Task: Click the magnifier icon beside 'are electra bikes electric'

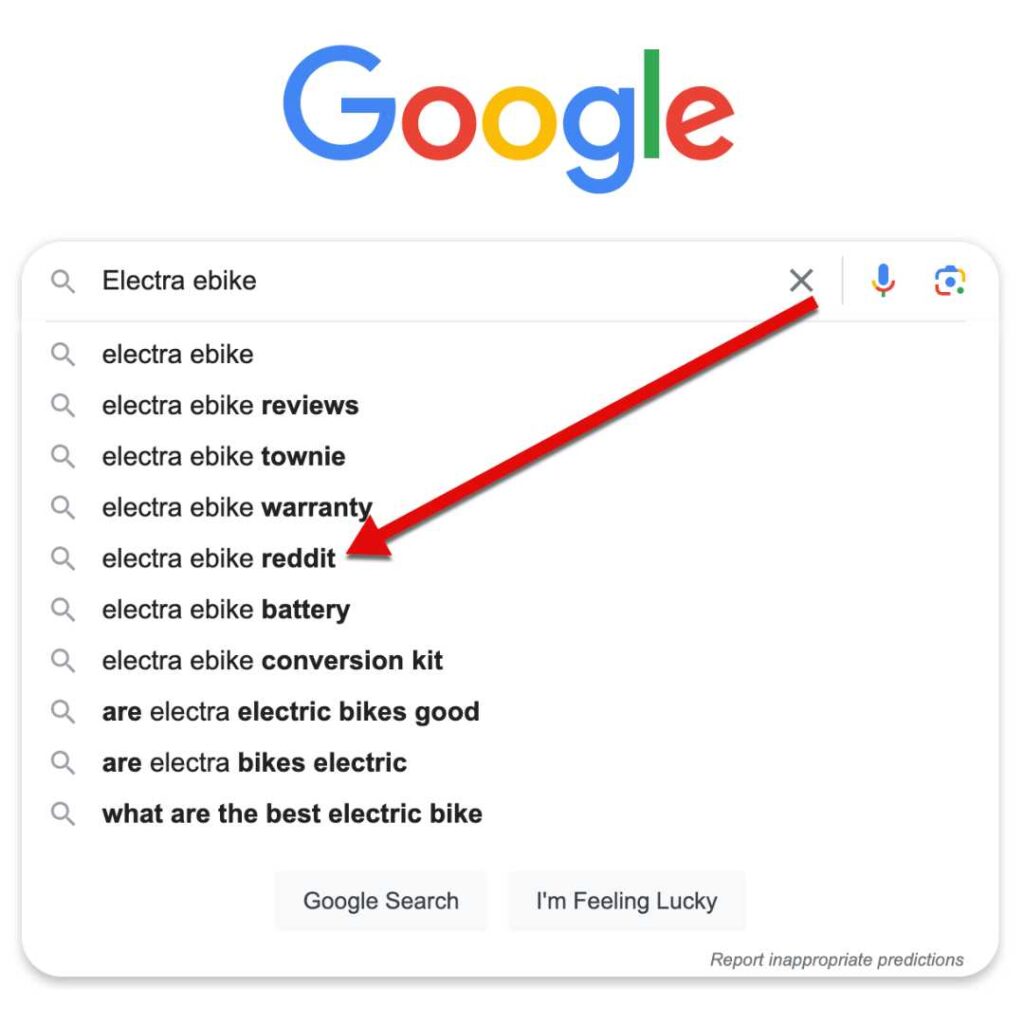Action: point(63,762)
